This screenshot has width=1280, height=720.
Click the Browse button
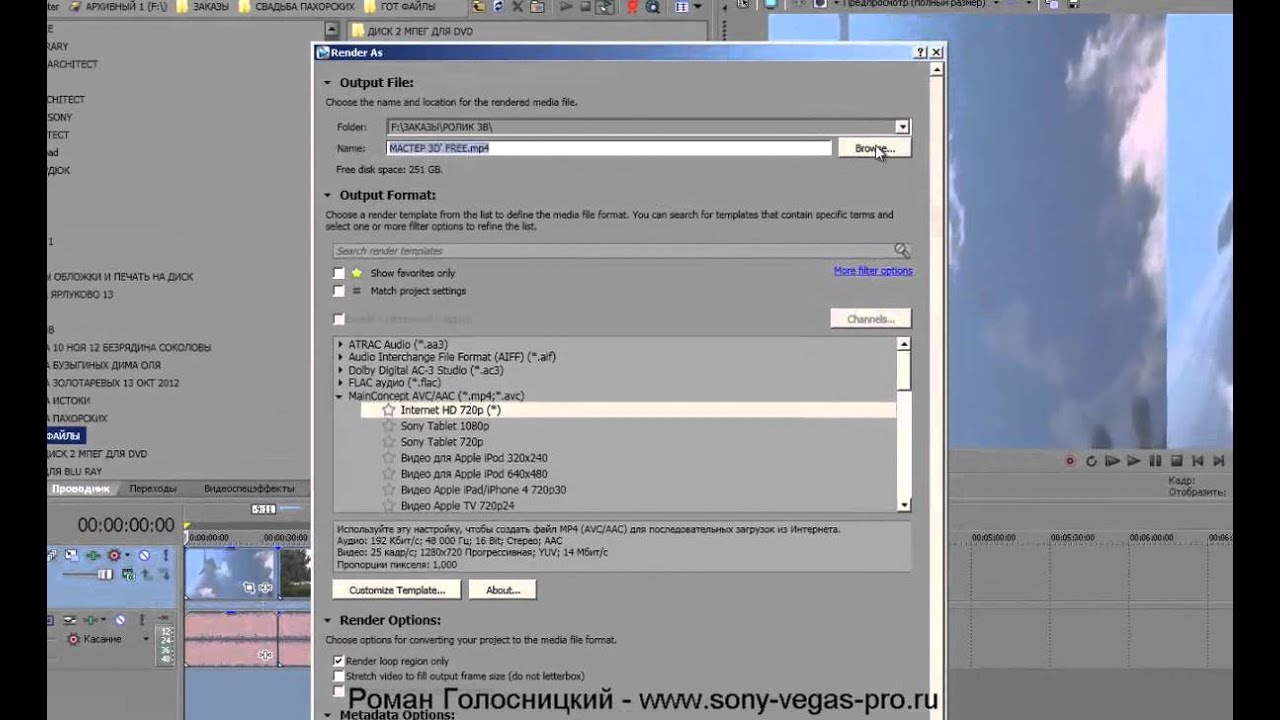click(874, 148)
